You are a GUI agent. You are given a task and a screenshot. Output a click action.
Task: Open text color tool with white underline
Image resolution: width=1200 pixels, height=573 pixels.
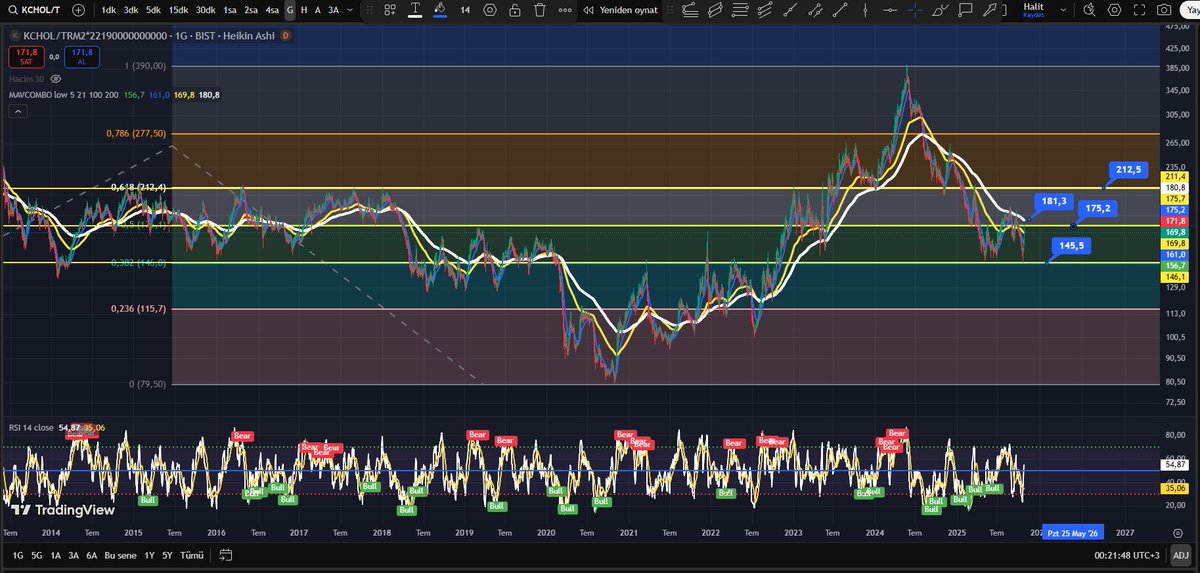point(416,9)
